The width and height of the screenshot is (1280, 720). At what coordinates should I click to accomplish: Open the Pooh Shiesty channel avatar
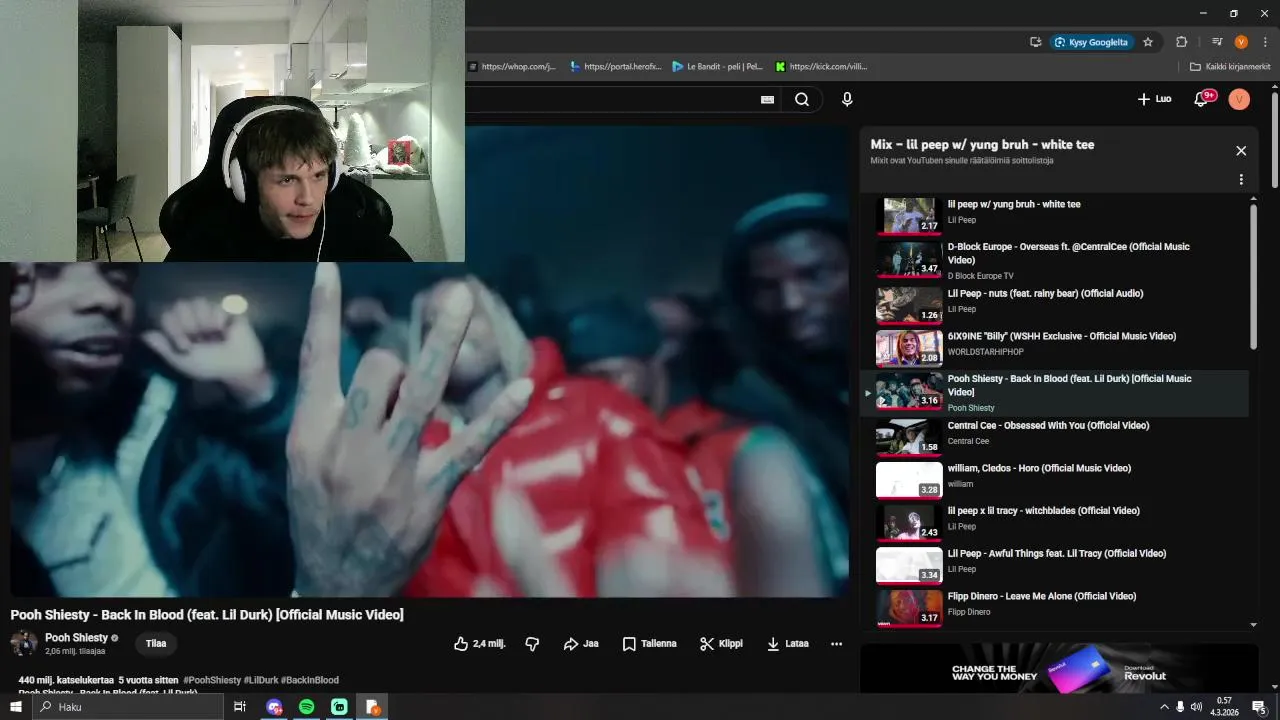23,644
